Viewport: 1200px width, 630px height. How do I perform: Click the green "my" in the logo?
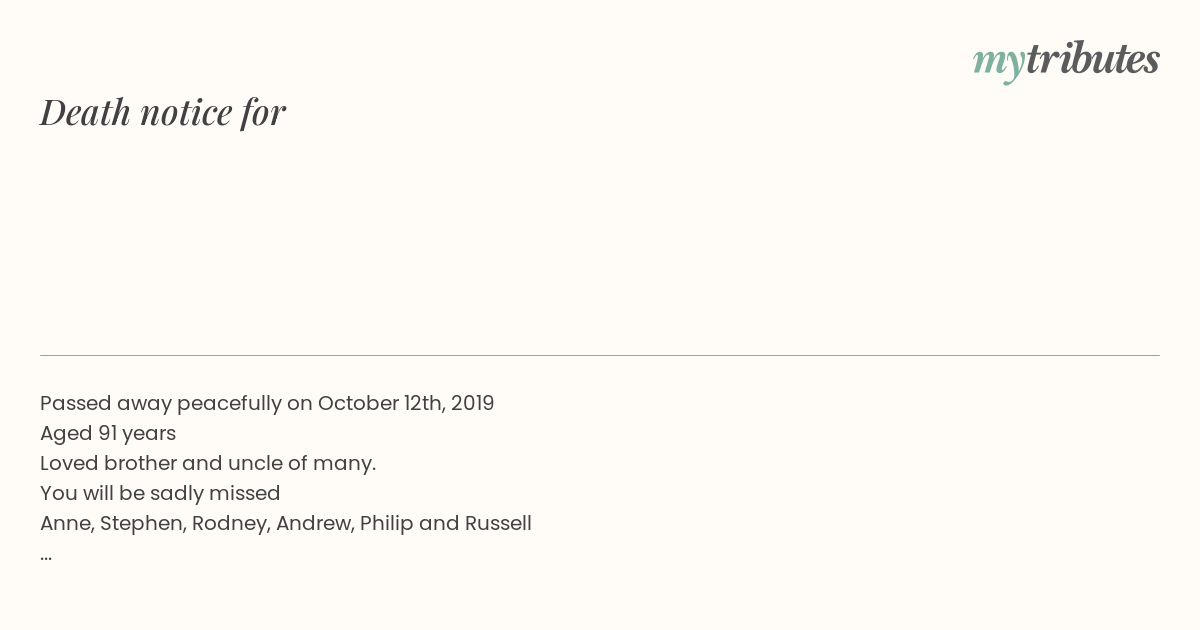click(x=998, y=64)
